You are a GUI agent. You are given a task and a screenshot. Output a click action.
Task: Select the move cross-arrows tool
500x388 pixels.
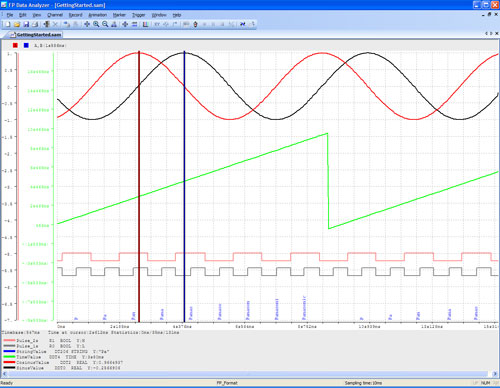coord(87,24)
